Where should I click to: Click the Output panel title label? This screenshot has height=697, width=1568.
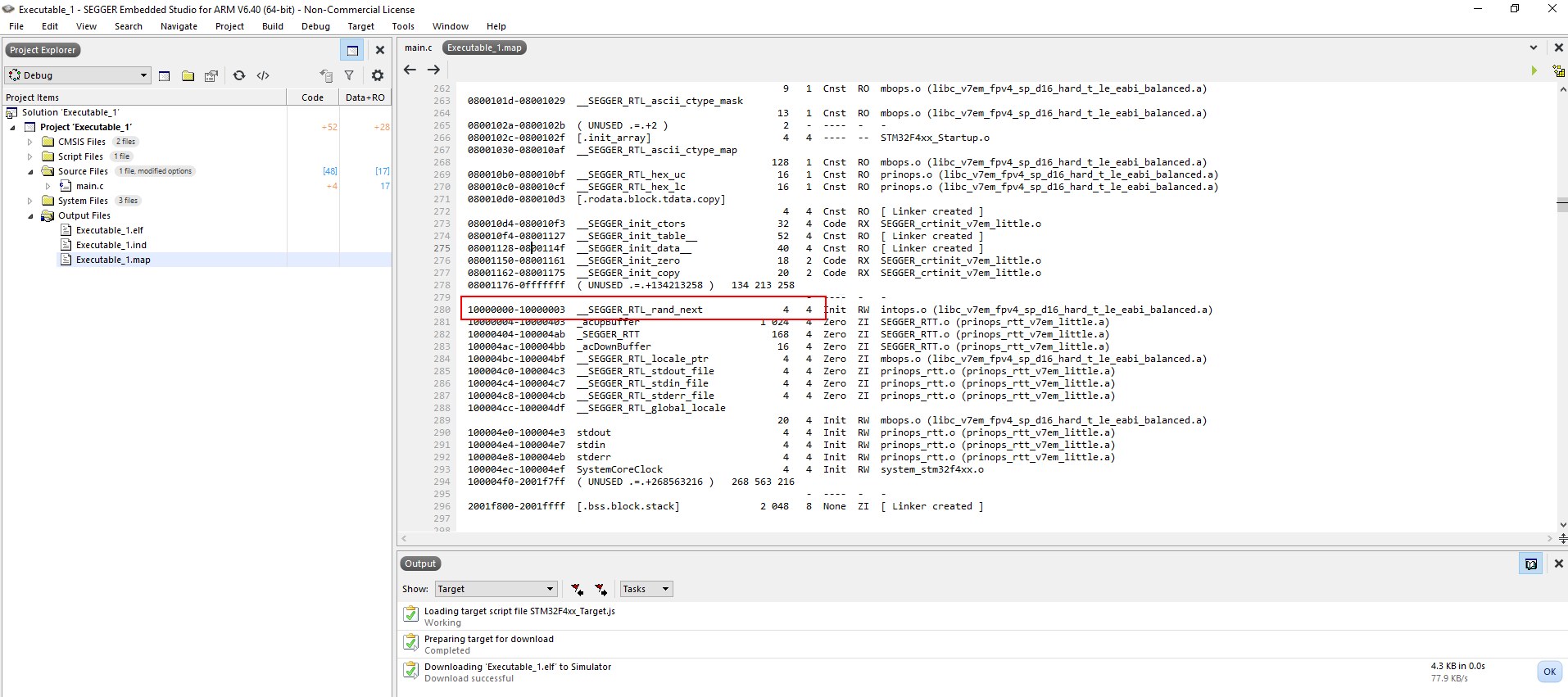(420, 563)
